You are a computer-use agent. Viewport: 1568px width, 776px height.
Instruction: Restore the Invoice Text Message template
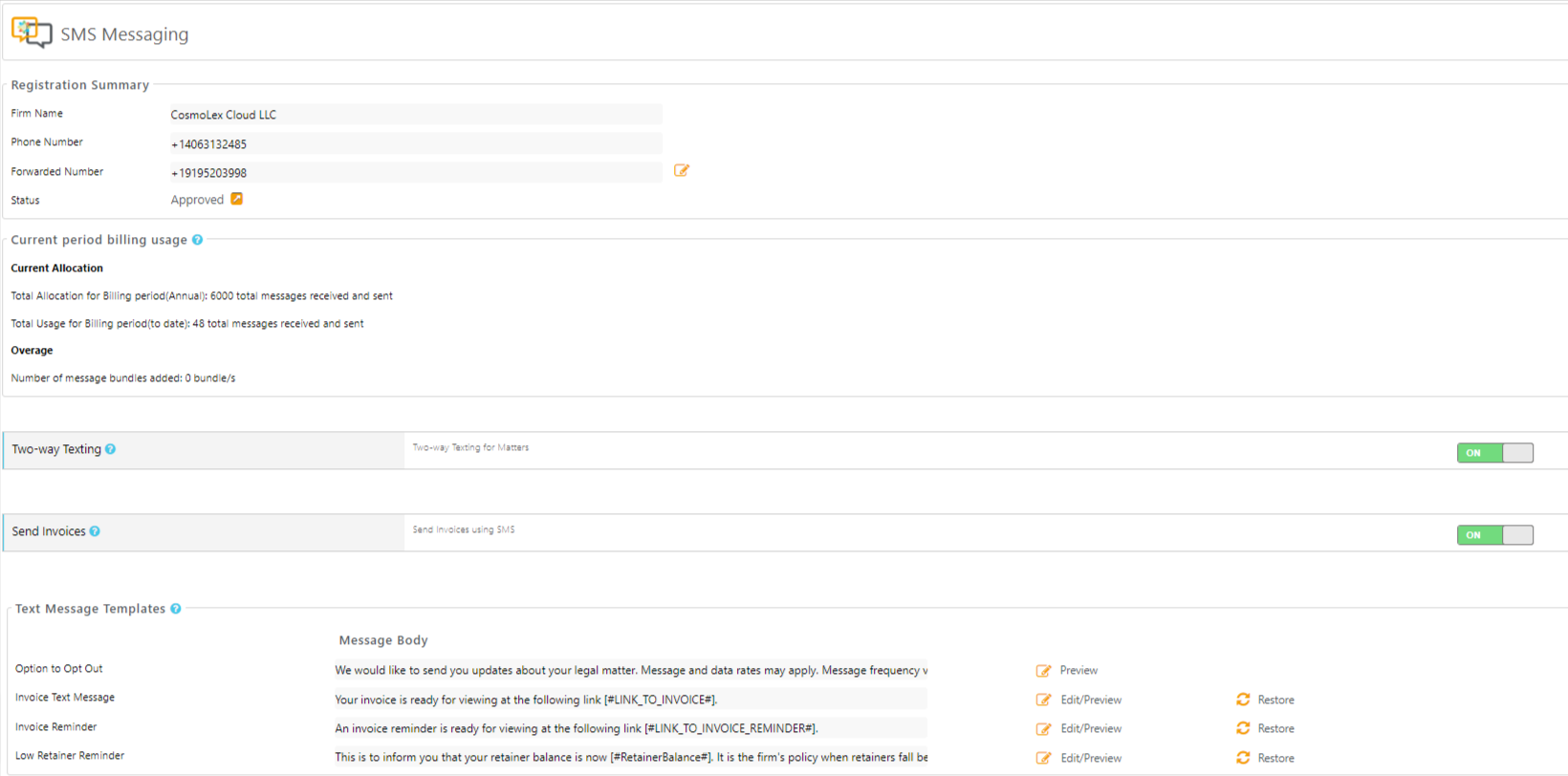point(1275,701)
